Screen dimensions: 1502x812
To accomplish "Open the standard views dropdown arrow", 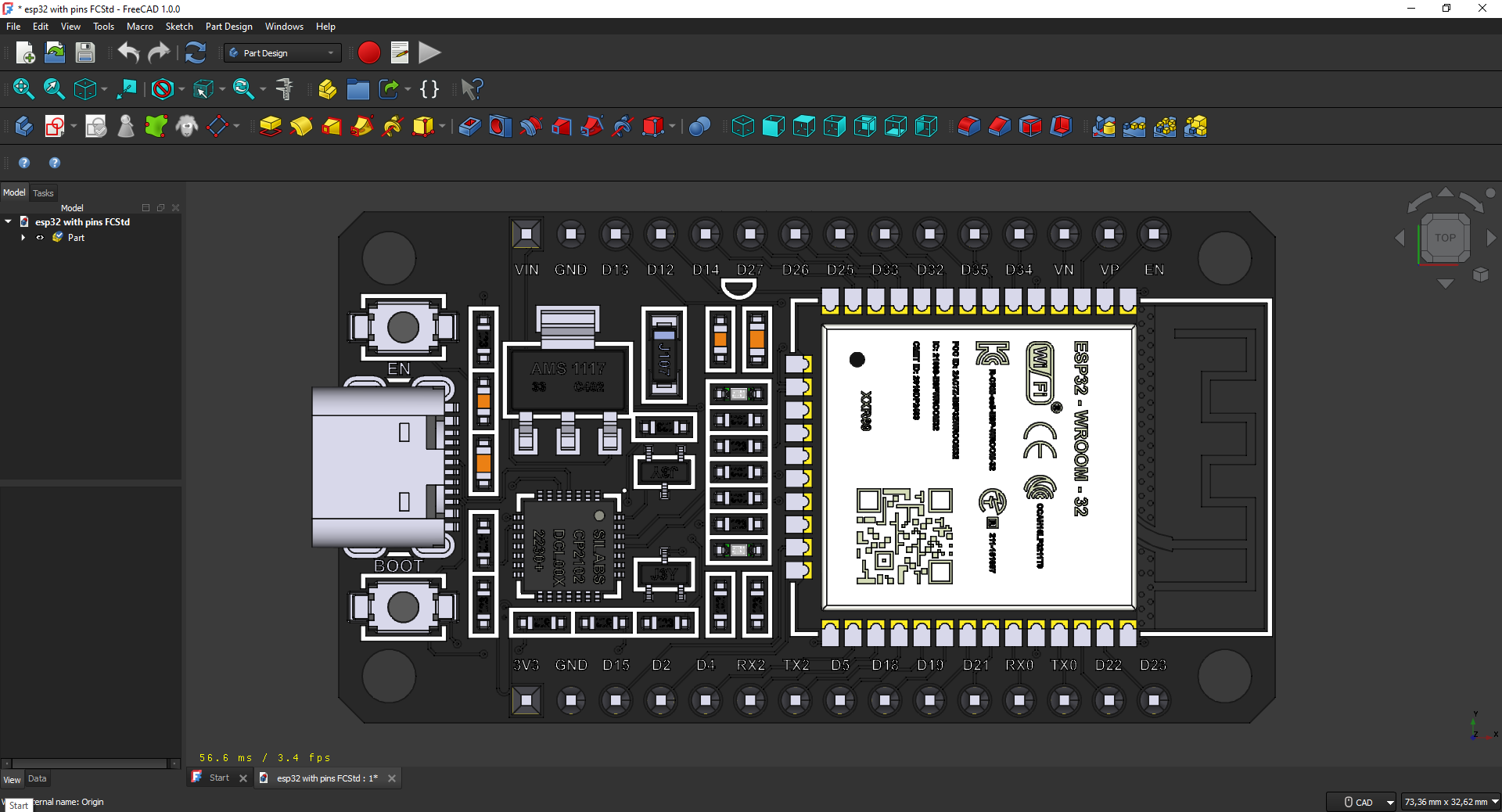I will click(104, 89).
